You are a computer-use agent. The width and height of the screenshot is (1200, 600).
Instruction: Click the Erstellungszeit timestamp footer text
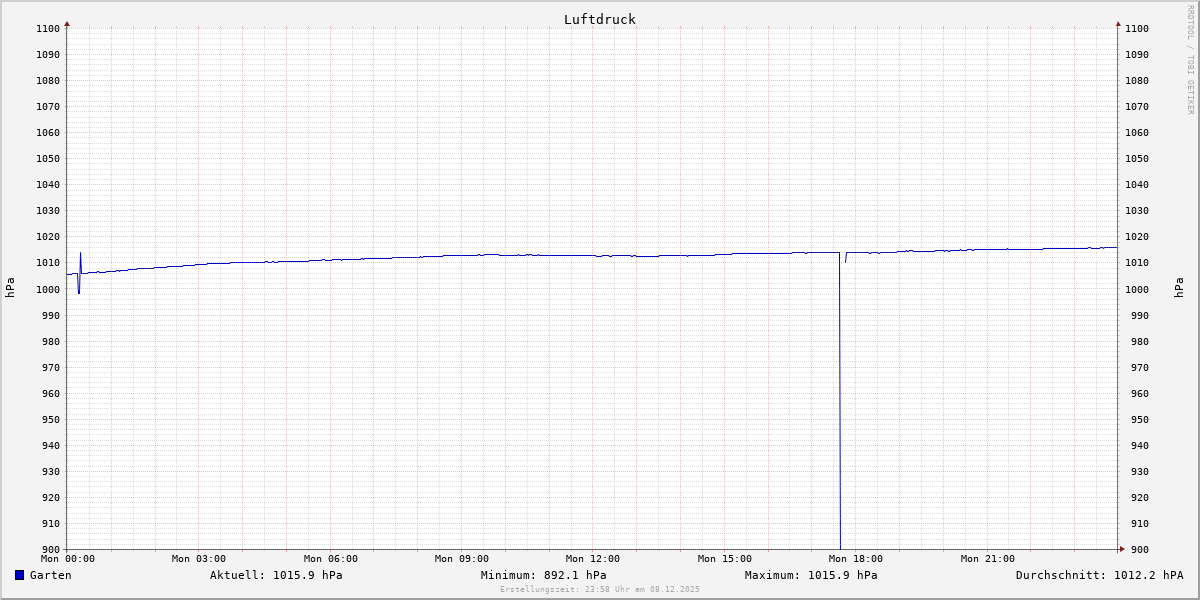pos(600,589)
